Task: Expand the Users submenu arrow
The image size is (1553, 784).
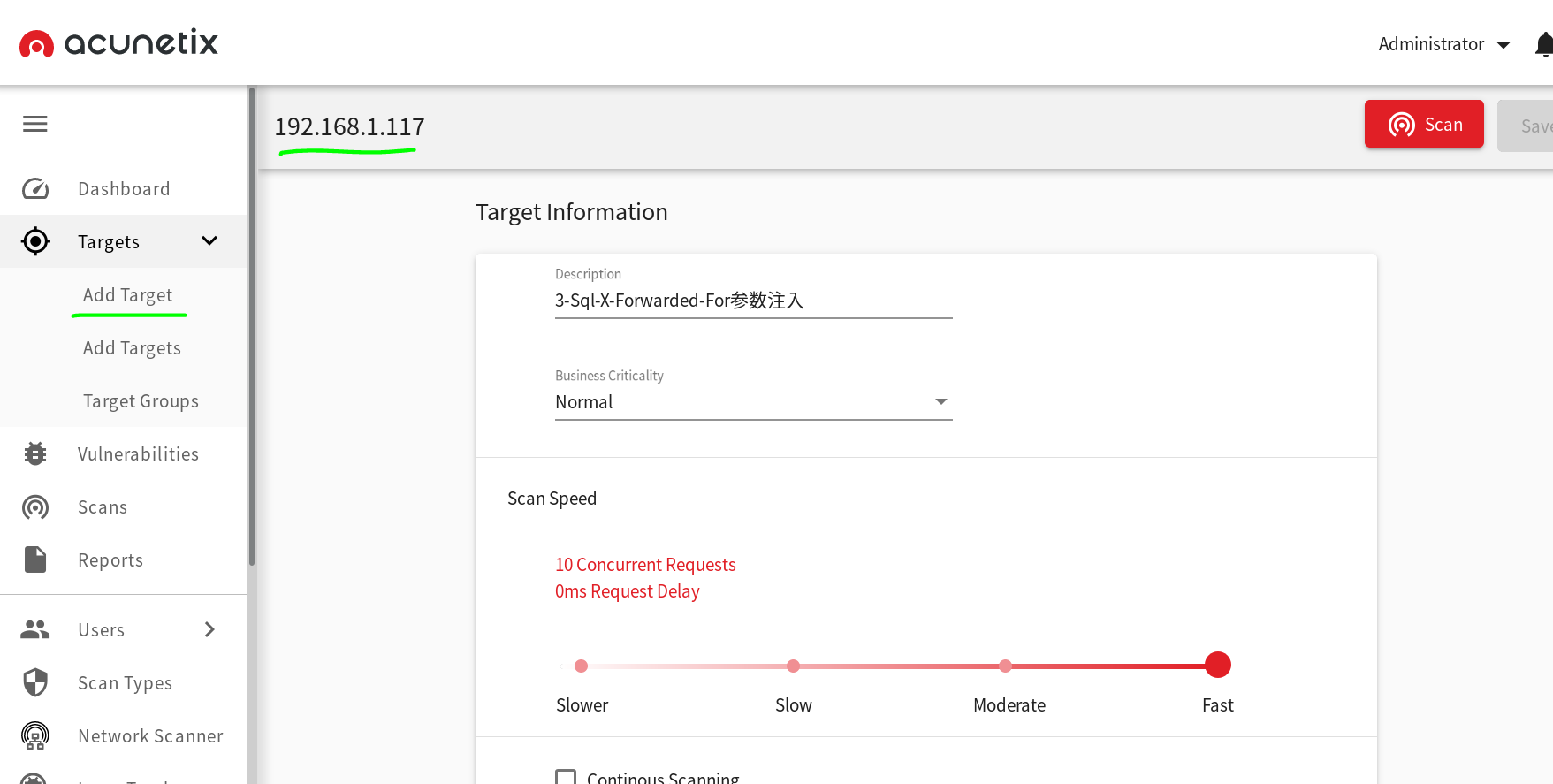Action: (x=209, y=629)
